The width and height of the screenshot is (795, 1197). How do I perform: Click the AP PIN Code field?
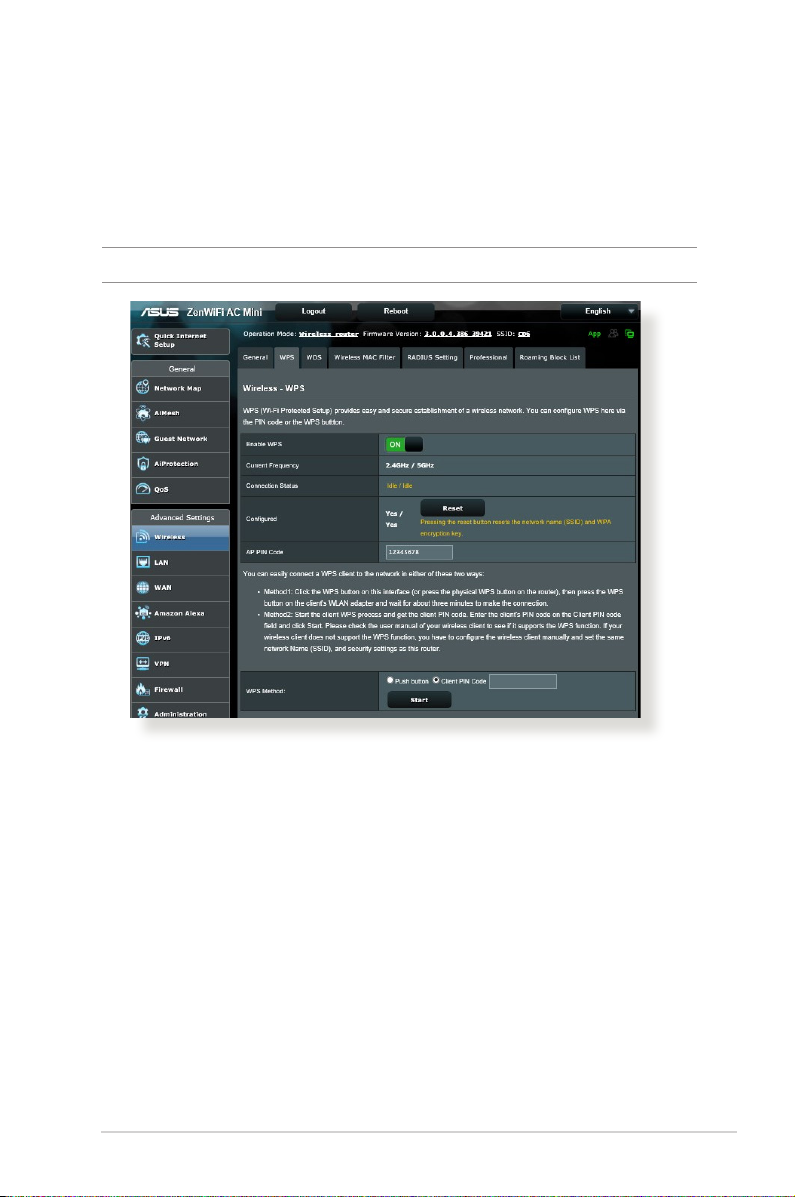419,552
